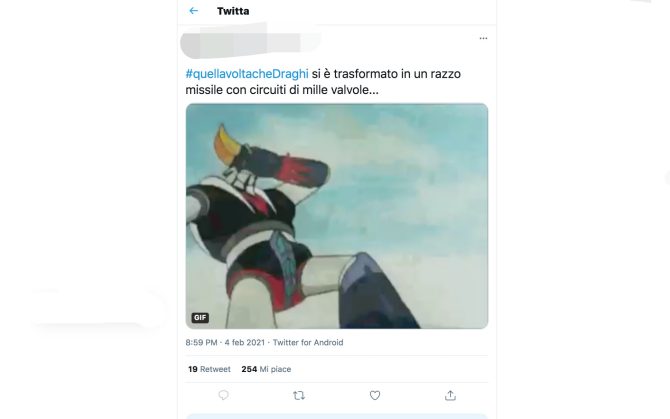Click the light blue bar below actions

click(x=337, y=416)
